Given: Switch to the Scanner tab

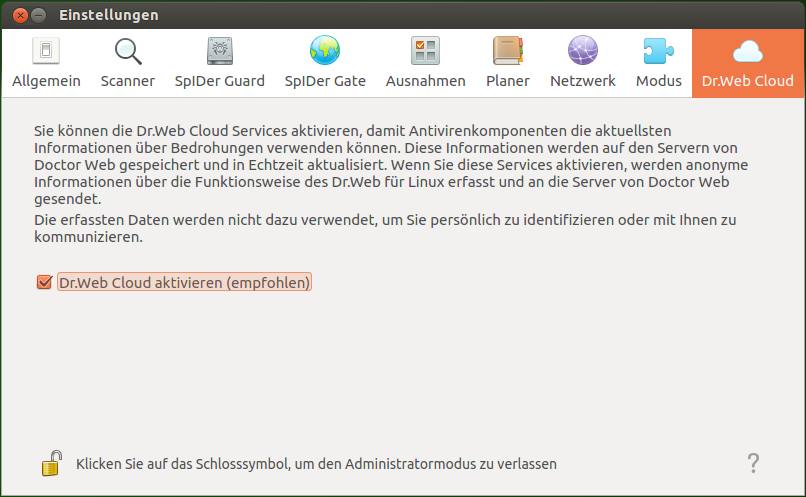Looking at the screenshot, I should coord(127,63).
